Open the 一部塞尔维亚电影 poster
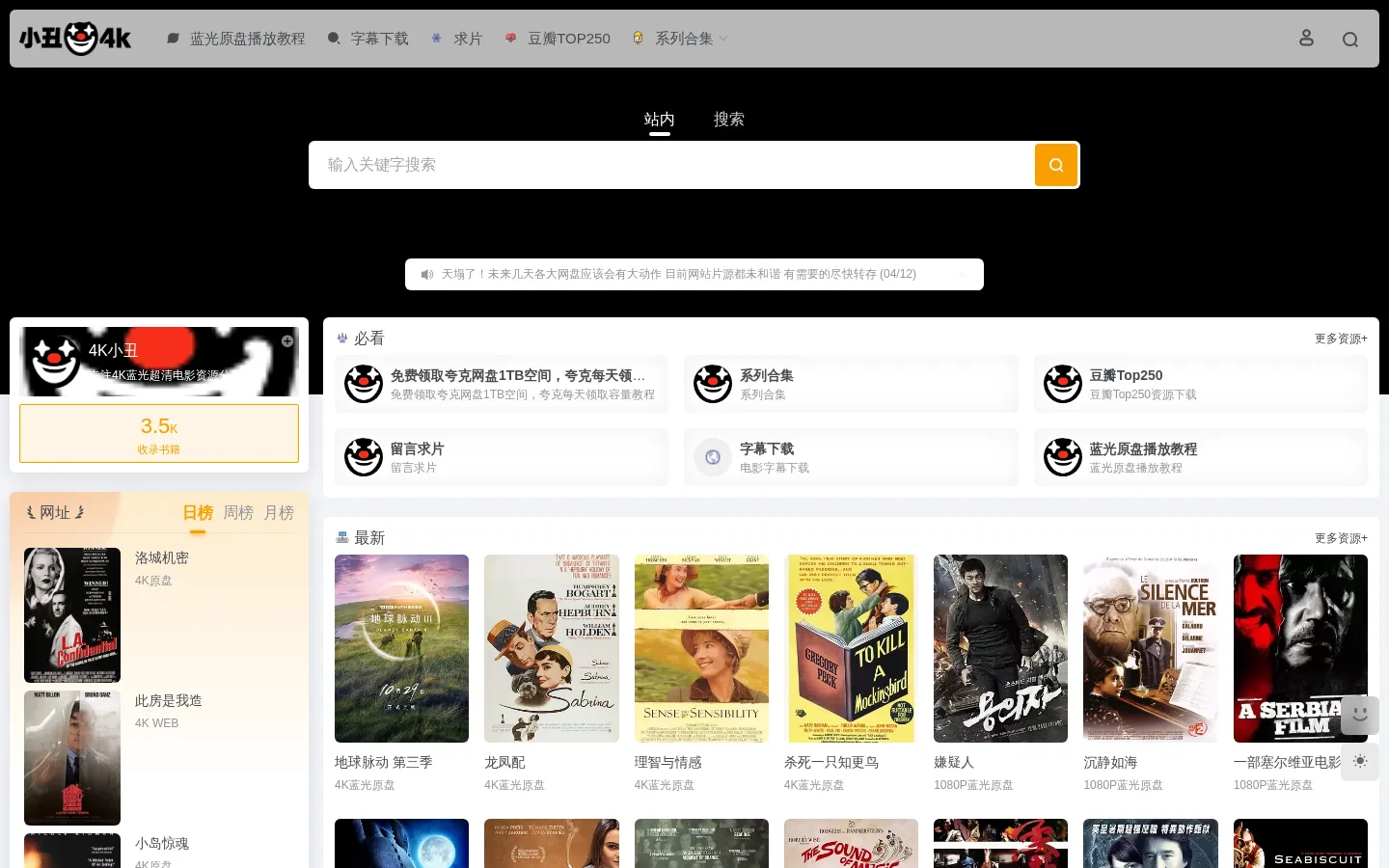The width and height of the screenshot is (1389, 868). (1300, 648)
